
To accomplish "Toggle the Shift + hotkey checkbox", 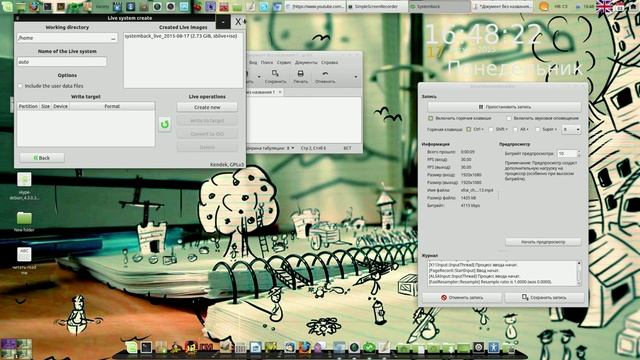I will 491,129.
